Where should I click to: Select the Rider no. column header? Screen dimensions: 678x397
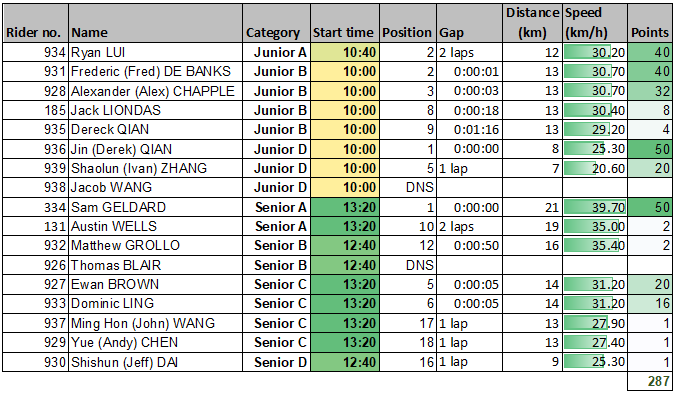coord(35,23)
